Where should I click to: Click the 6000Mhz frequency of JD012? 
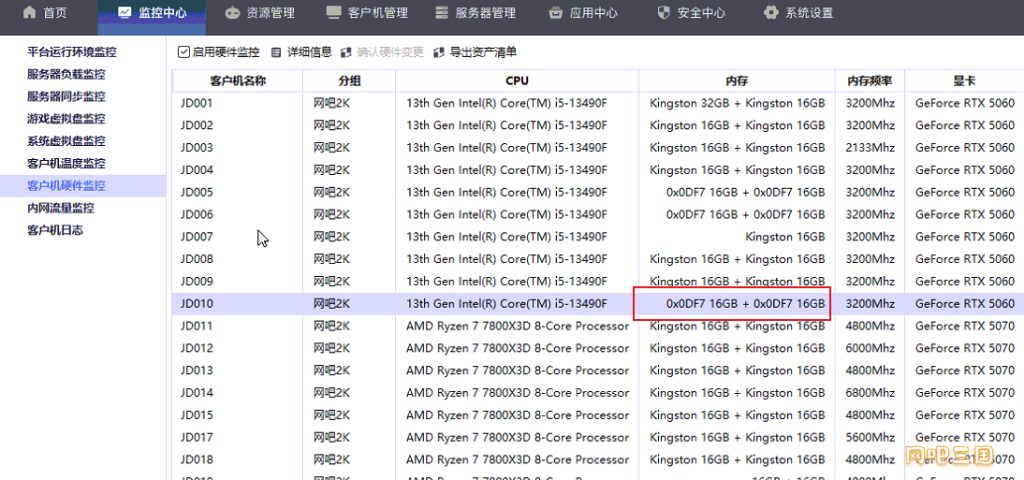[x=870, y=348]
